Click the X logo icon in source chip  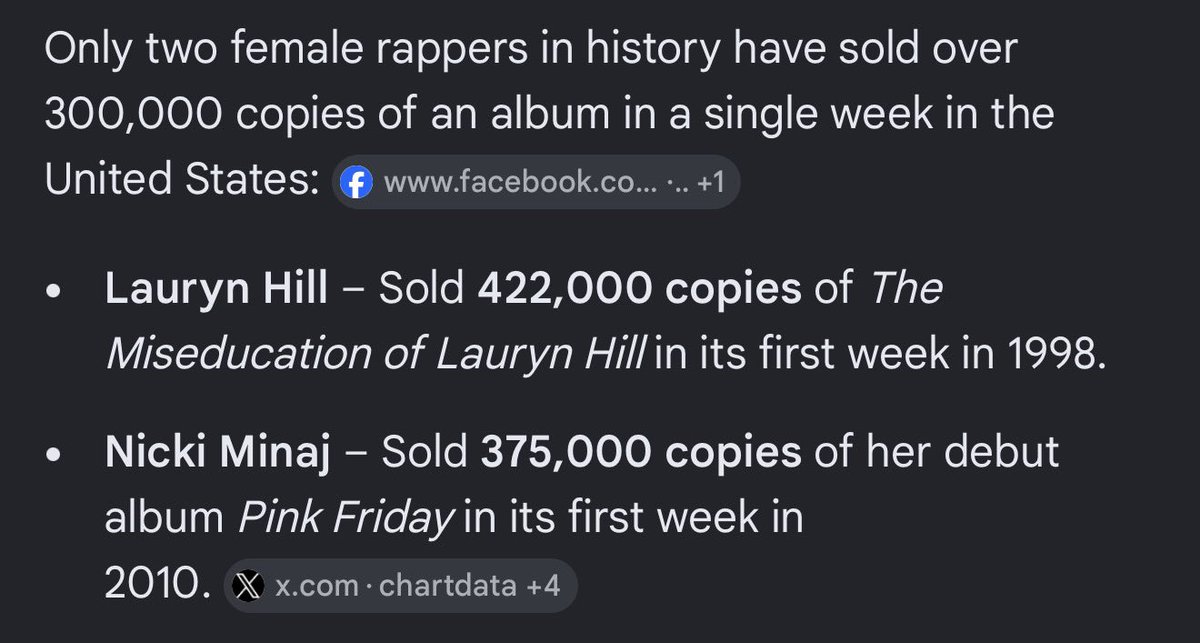click(248, 586)
